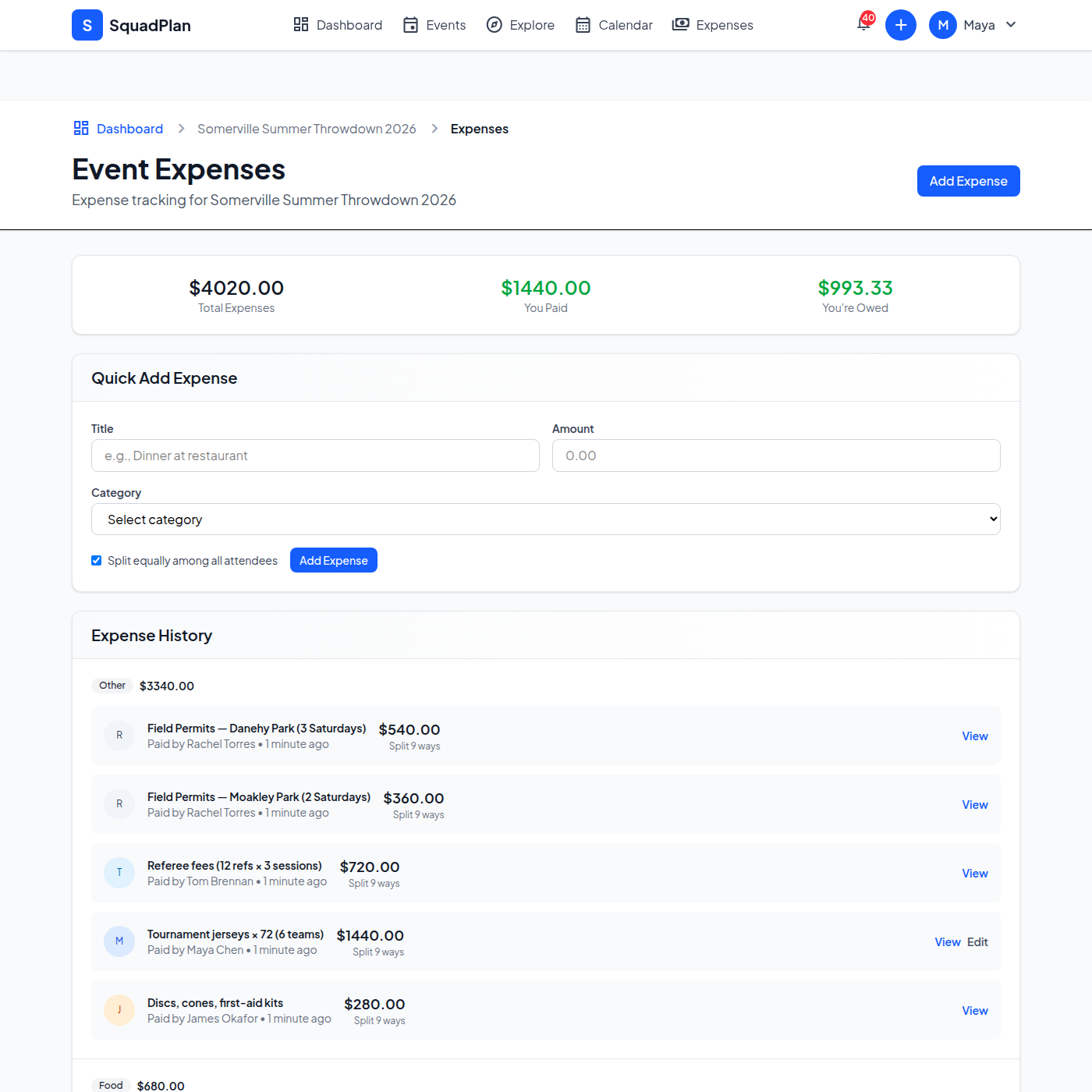This screenshot has height=1092, width=1092.
Task: View the Referee fees expense details
Action: (974, 873)
